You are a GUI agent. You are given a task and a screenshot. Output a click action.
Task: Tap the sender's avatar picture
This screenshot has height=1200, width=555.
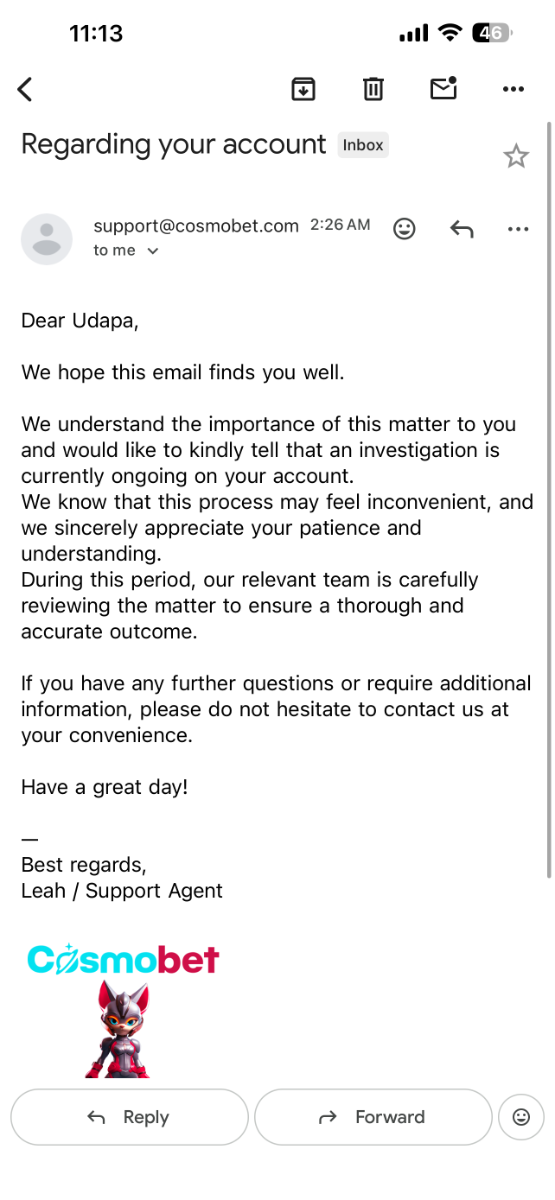47,239
